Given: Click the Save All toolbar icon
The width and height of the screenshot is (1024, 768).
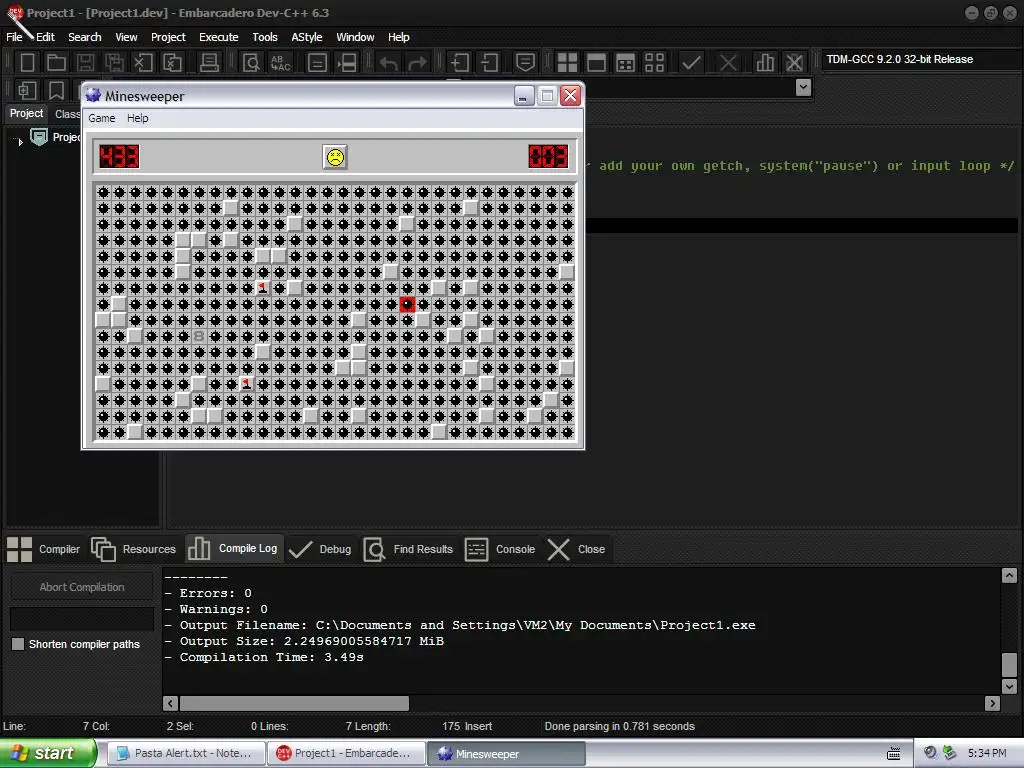Looking at the screenshot, I should pyautogui.click(x=114, y=63).
